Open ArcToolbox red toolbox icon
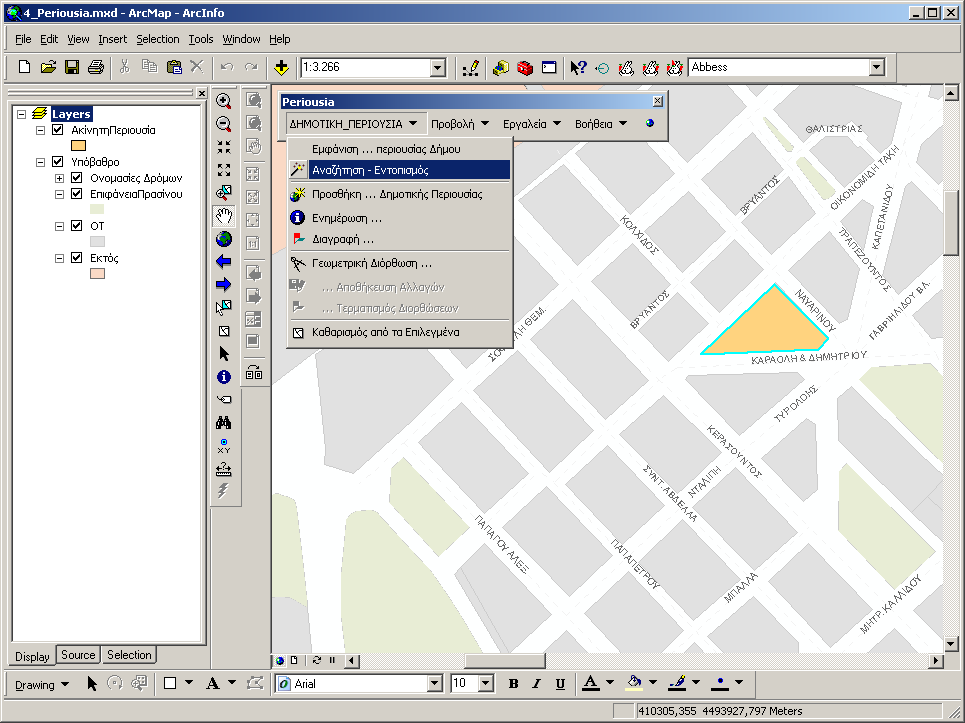The height and width of the screenshot is (723, 965). tap(525, 67)
